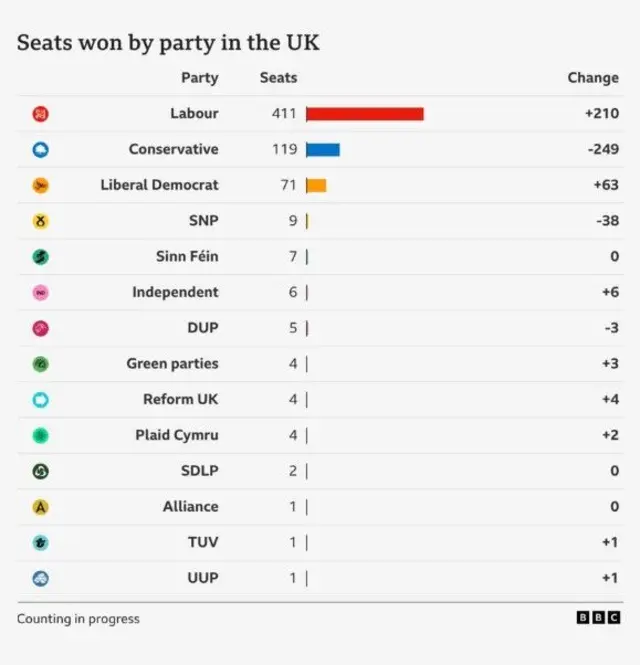This screenshot has width=640, height=665.
Task: Click the SNP party logo icon
Action: pos(40,221)
